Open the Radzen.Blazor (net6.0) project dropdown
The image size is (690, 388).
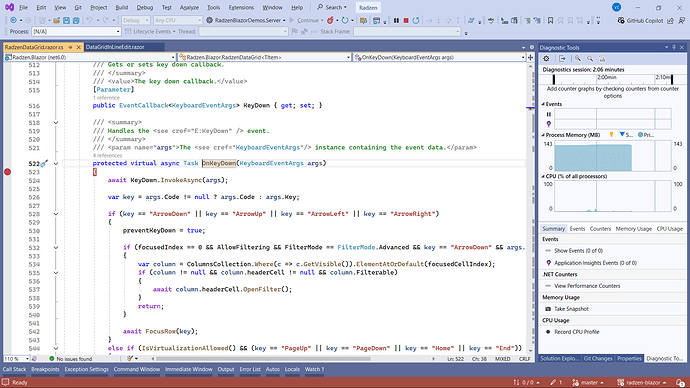pyautogui.click(x=89, y=57)
